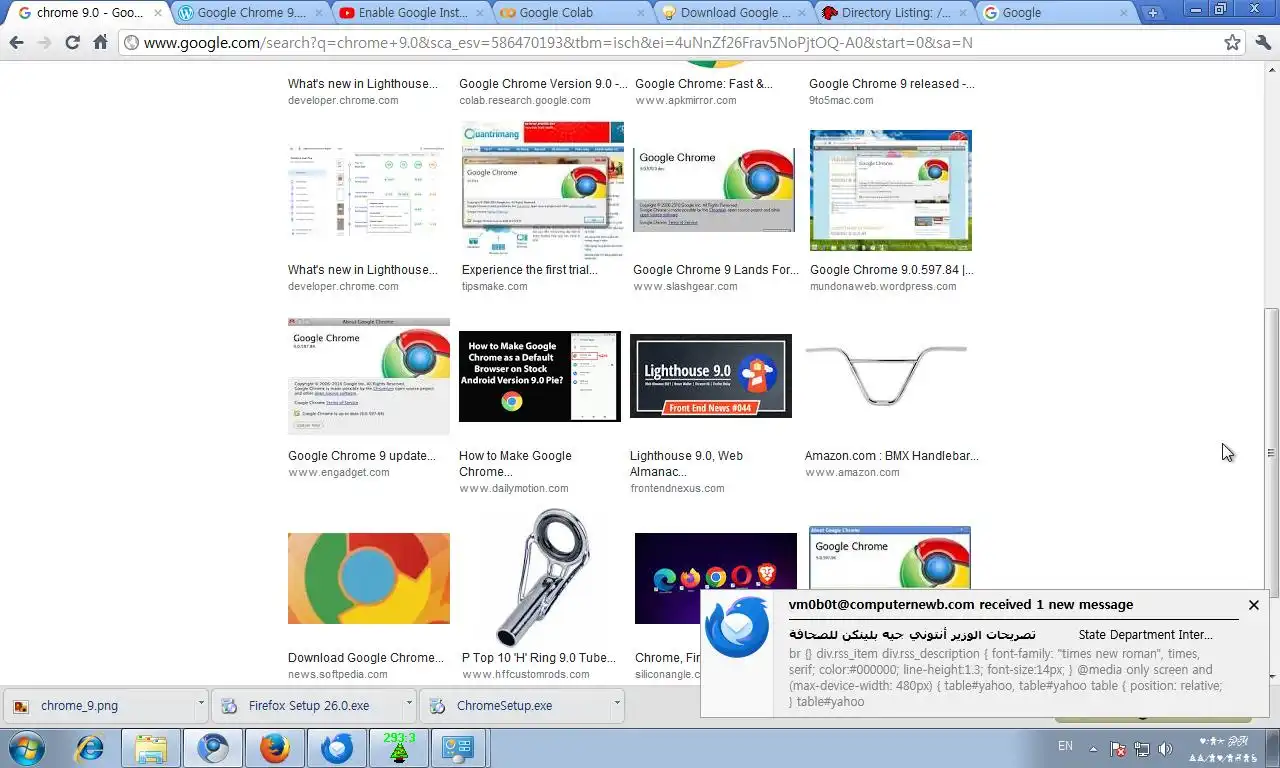The height and width of the screenshot is (768, 1280).
Task: Click Google Chrome 9 update... title
Action: [362, 456]
